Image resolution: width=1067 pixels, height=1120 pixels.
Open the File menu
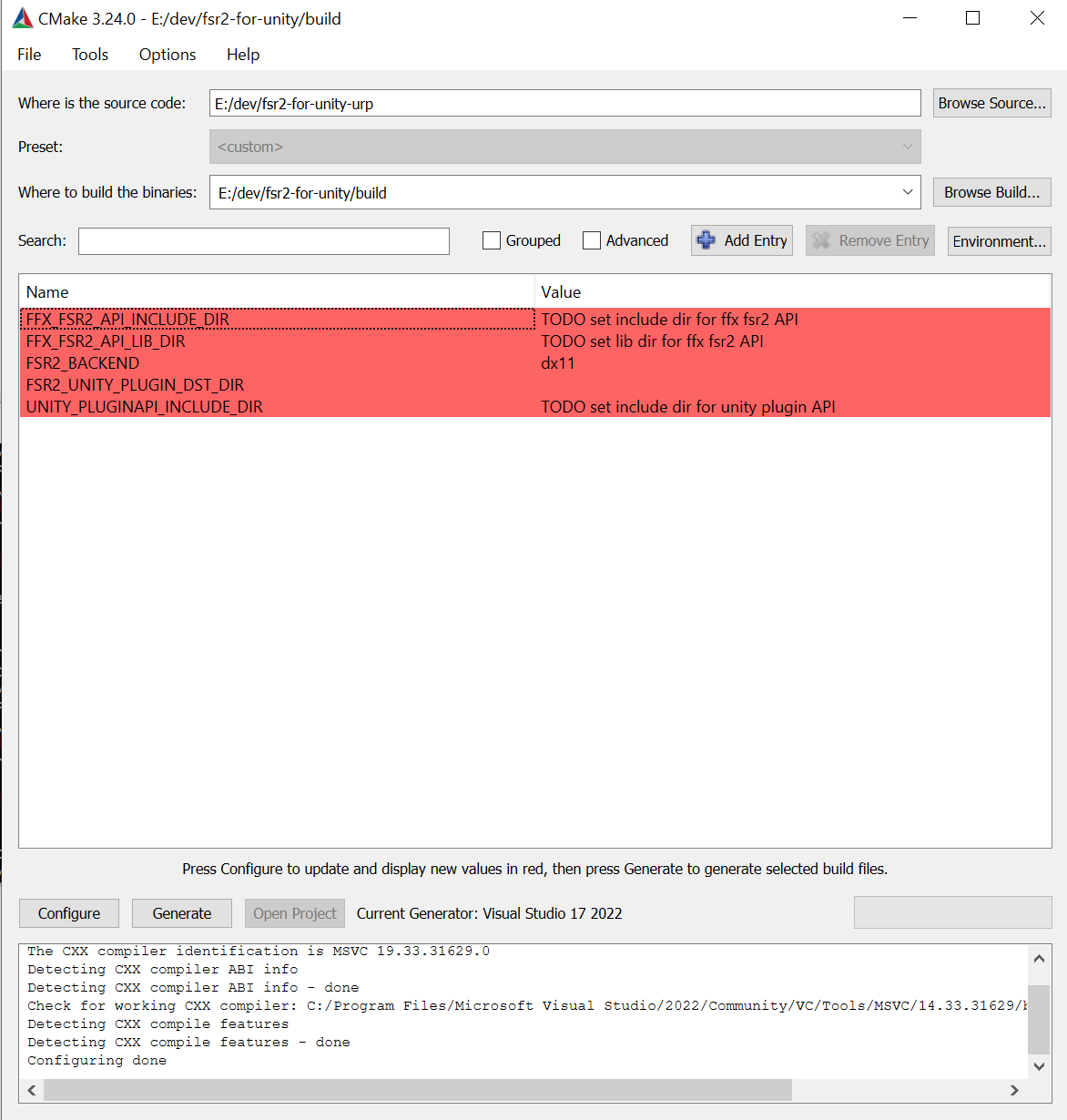[29, 55]
